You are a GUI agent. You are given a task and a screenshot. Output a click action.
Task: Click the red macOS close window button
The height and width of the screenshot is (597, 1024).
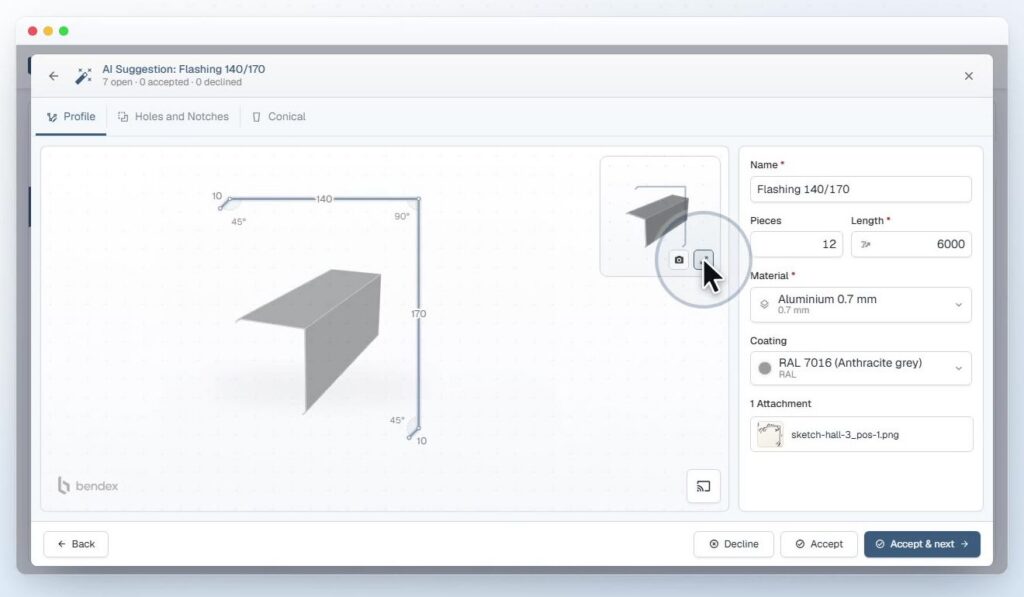coord(33,31)
